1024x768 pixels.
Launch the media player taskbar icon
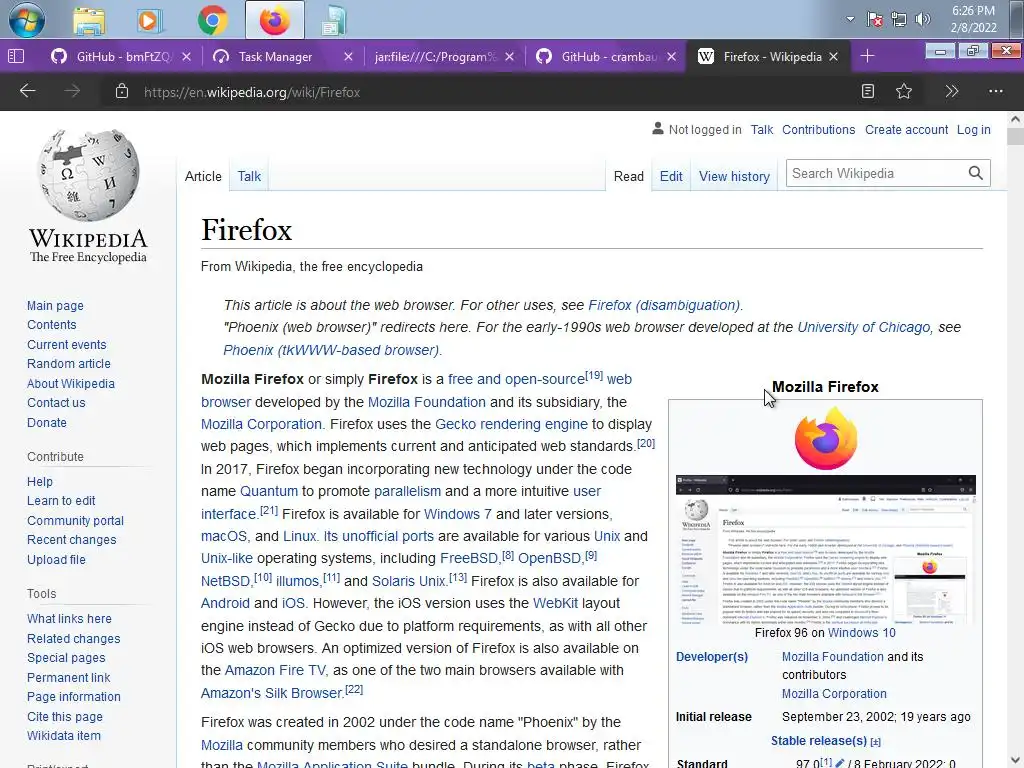149,21
